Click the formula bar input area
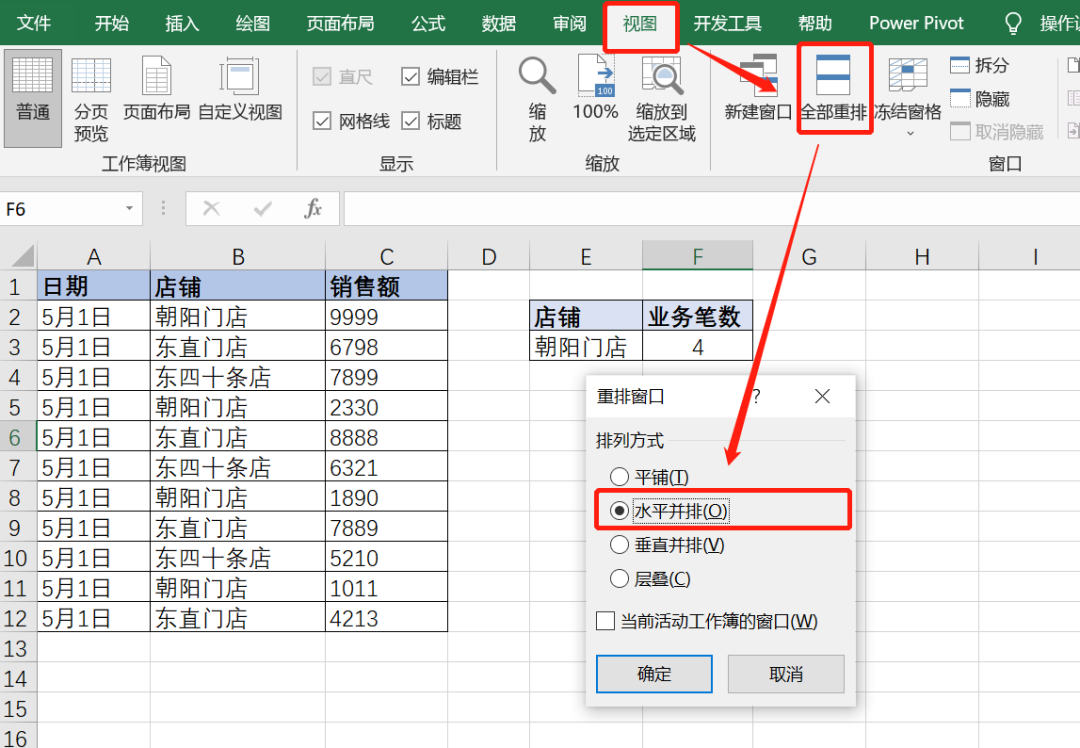This screenshot has width=1080, height=748. pyautogui.click(x=712, y=208)
